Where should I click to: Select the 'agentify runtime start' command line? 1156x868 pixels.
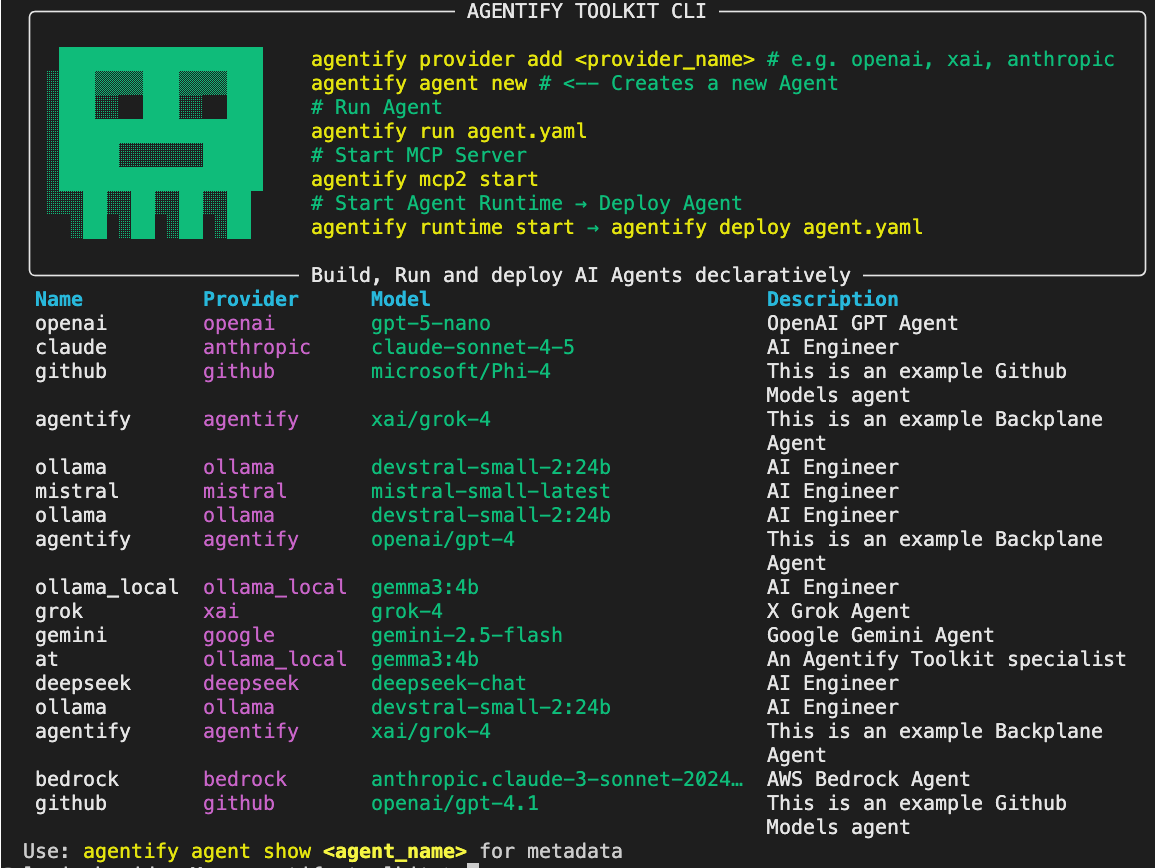[616, 227]
